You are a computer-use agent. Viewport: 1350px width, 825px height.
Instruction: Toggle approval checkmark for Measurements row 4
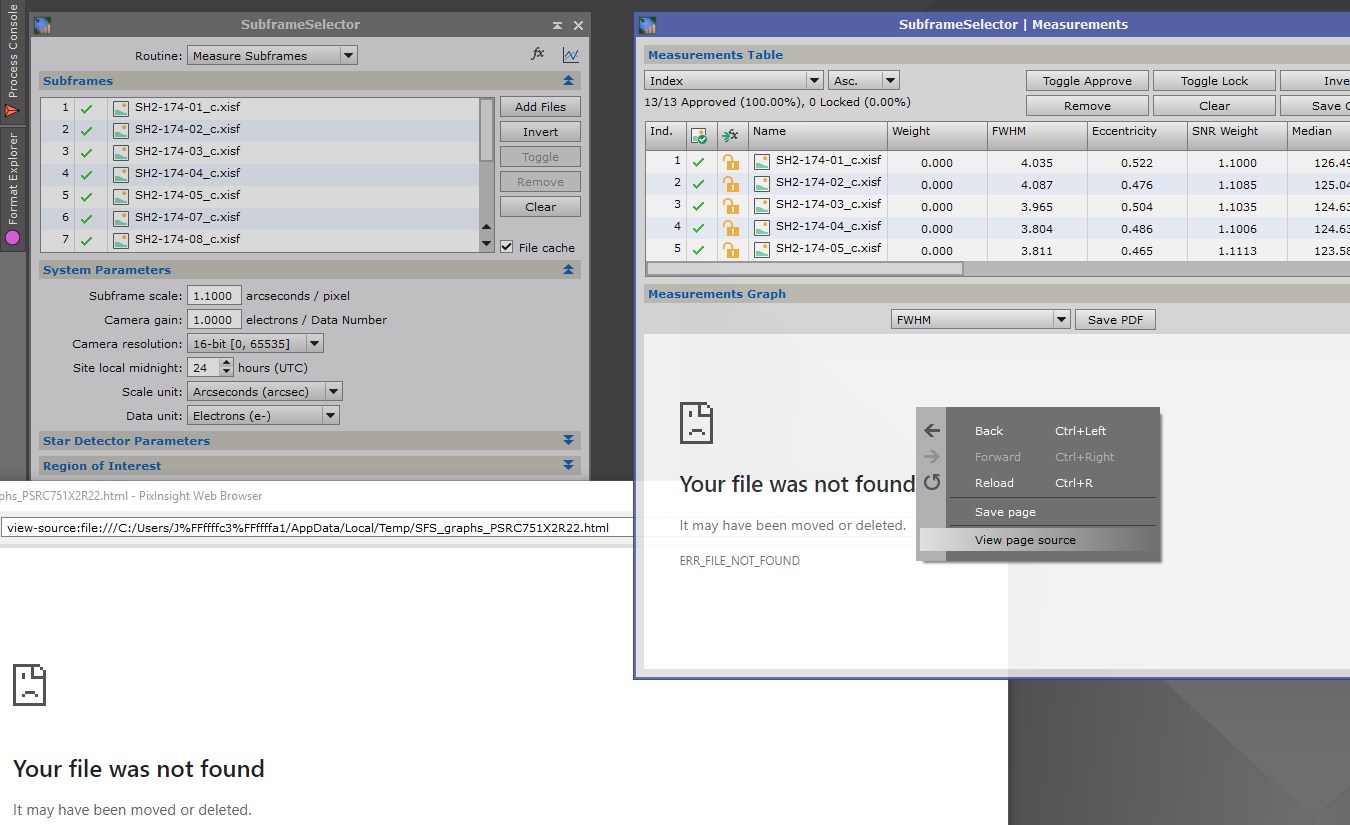pos(699,228)
